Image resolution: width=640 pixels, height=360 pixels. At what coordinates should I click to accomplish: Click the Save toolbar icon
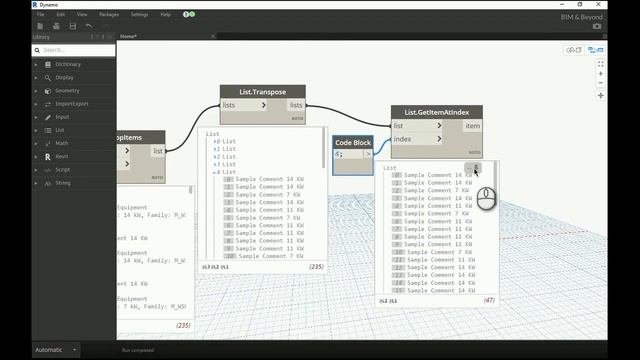coord(73,26)
